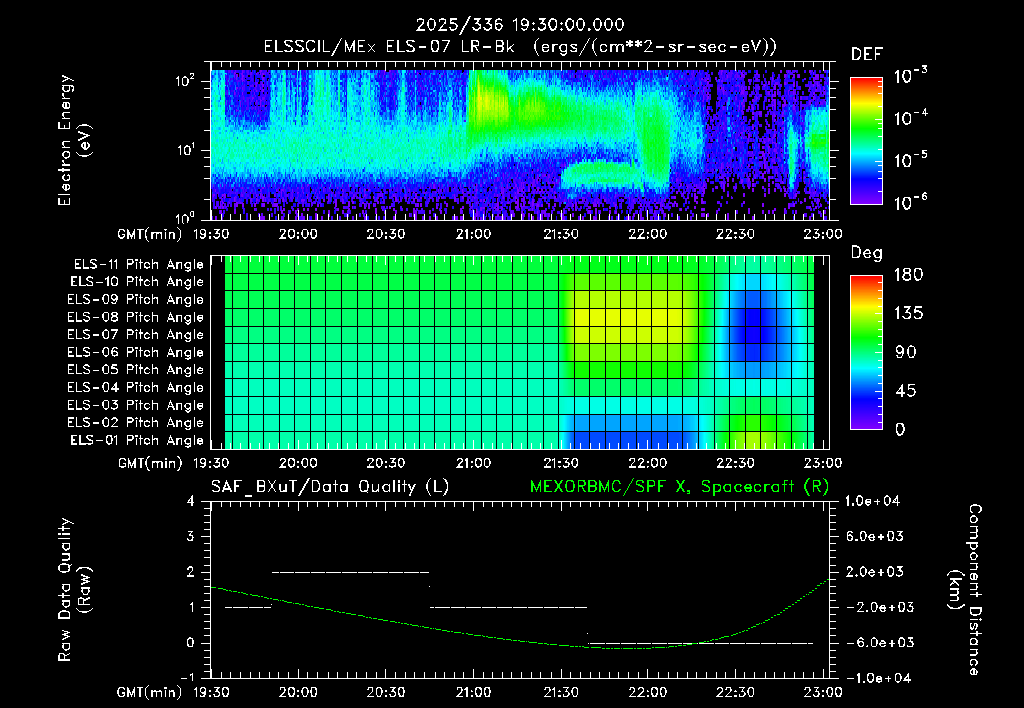This screenshot has height=708, width=1024.
Task: Click the ELS-10 Pitch Angle row label
Action: [137, 282]
